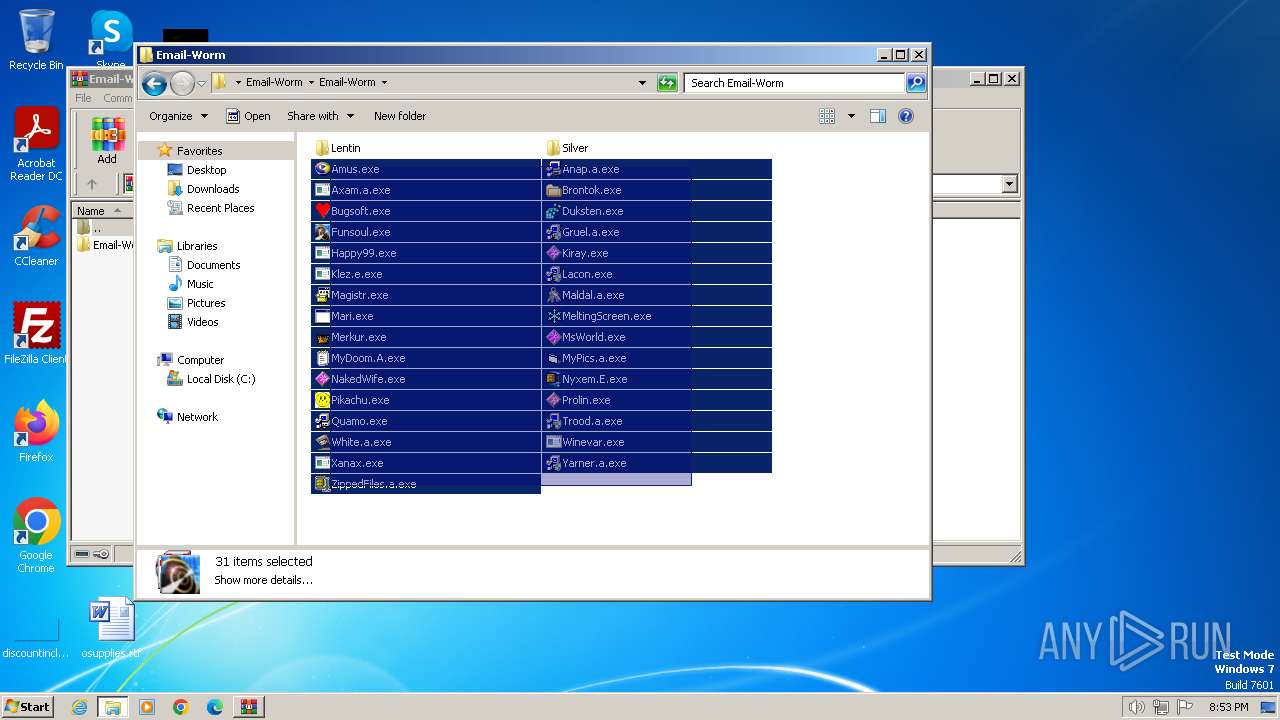This screenshot has width=1280, height=720.
Task: Open WinRAR path dropdown arrow
Action: 1009,184
